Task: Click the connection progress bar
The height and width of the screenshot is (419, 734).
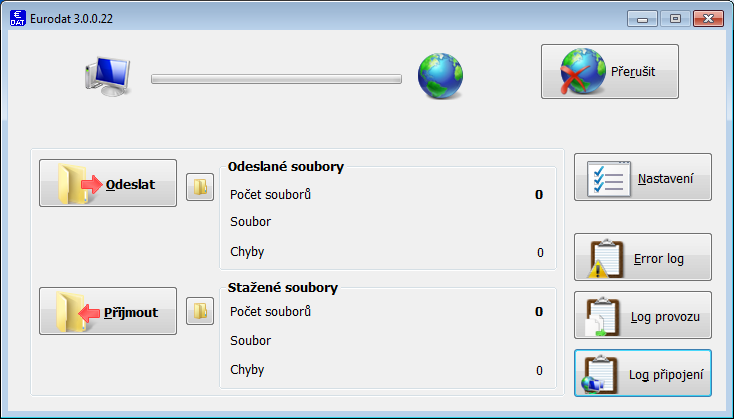Action: click(x=276, y=79)
